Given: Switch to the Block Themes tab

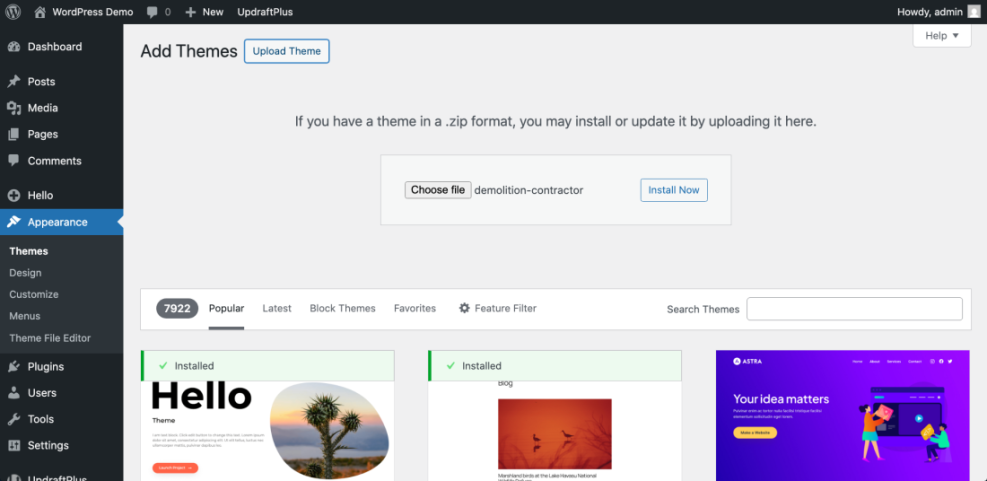Looking at the screenshot, I should (342, 308).
